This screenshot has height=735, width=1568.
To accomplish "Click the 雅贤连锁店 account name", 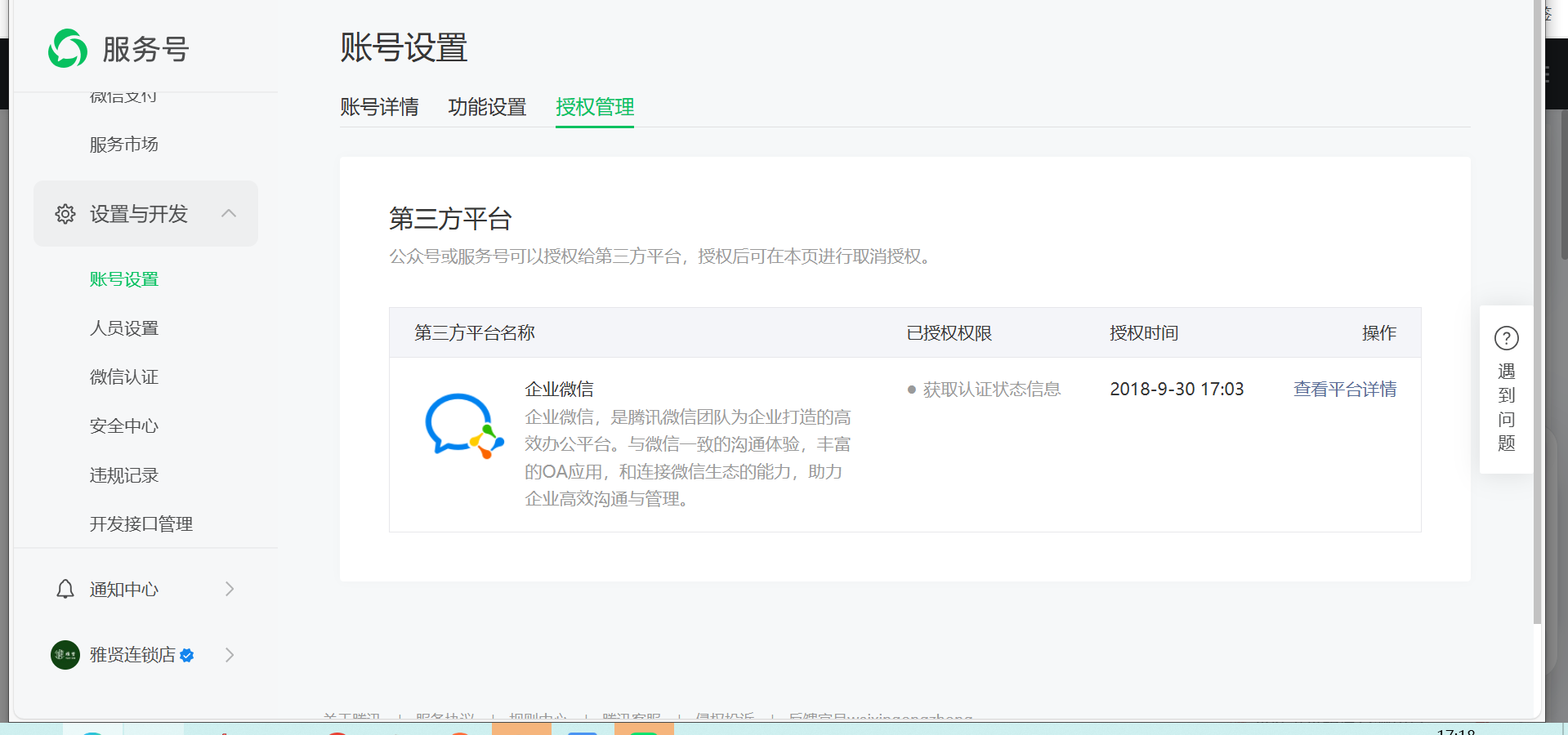I will tap(132, 655).
